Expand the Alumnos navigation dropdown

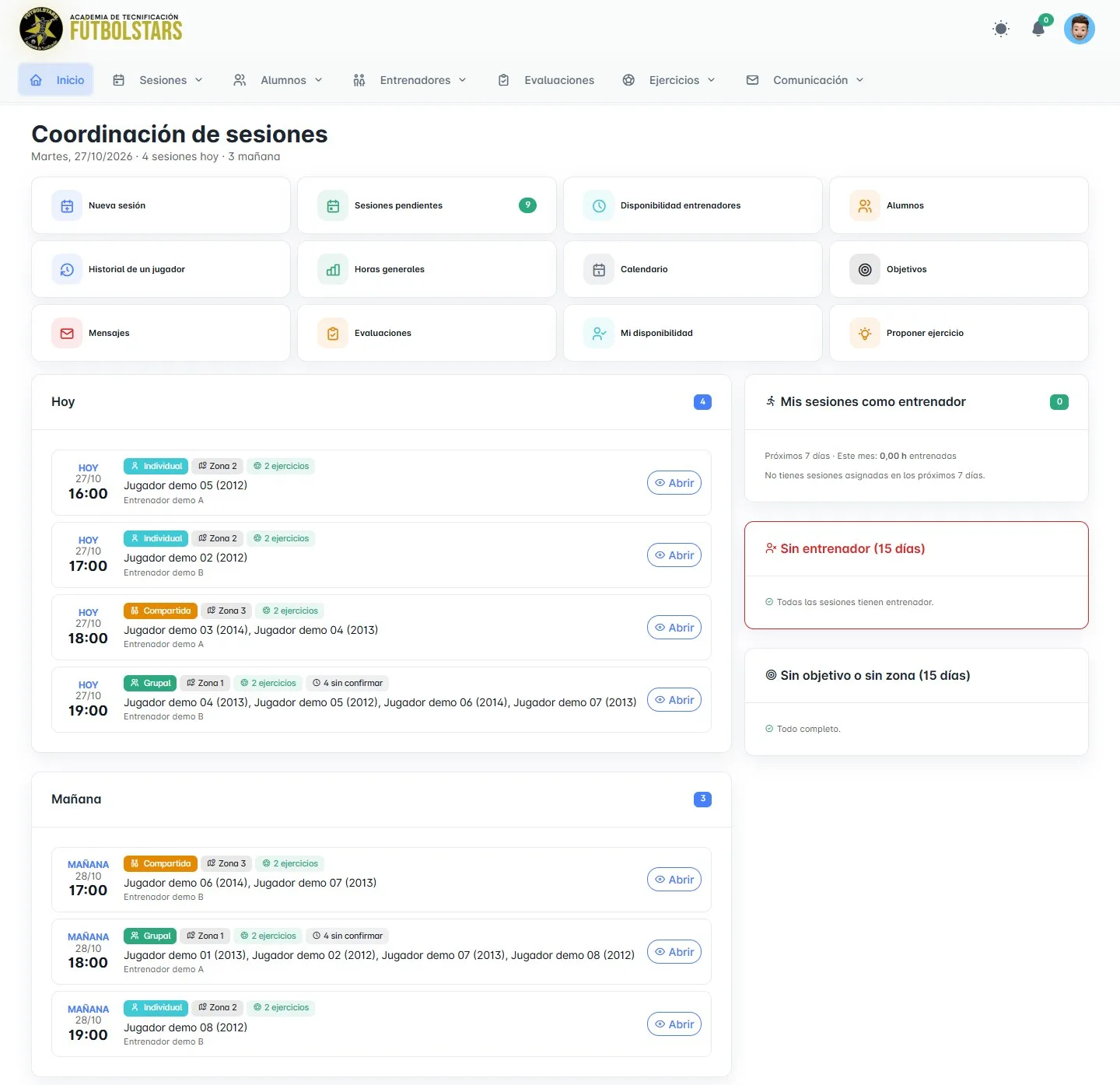pyautogui.click(x=278, y=80)
